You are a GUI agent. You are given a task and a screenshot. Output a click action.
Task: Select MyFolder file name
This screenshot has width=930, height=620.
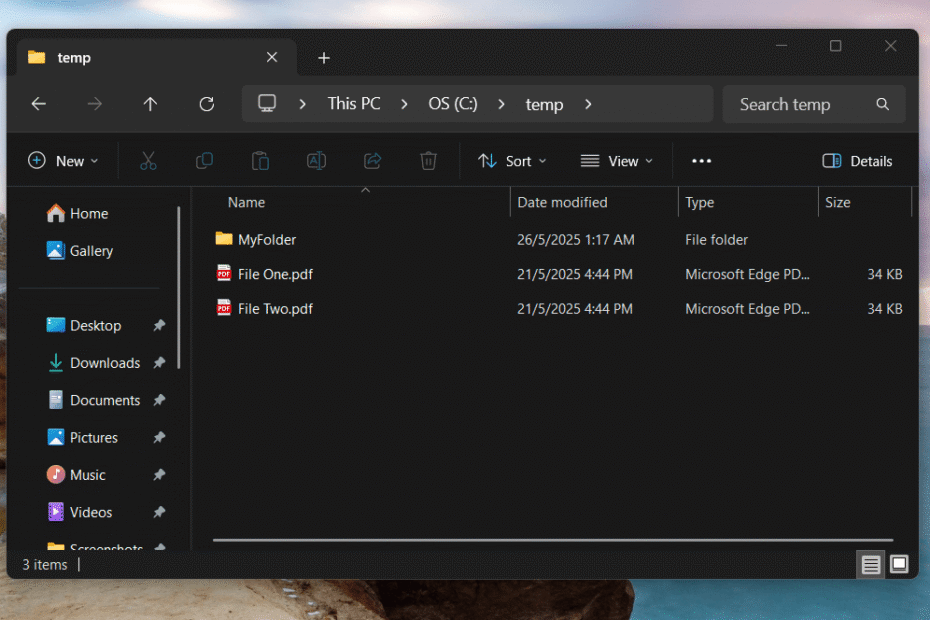[267, 240]
